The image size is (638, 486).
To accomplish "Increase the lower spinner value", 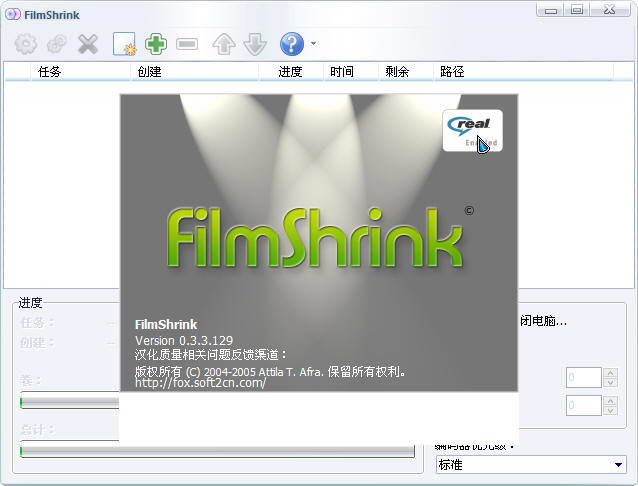I will (610, 401).
